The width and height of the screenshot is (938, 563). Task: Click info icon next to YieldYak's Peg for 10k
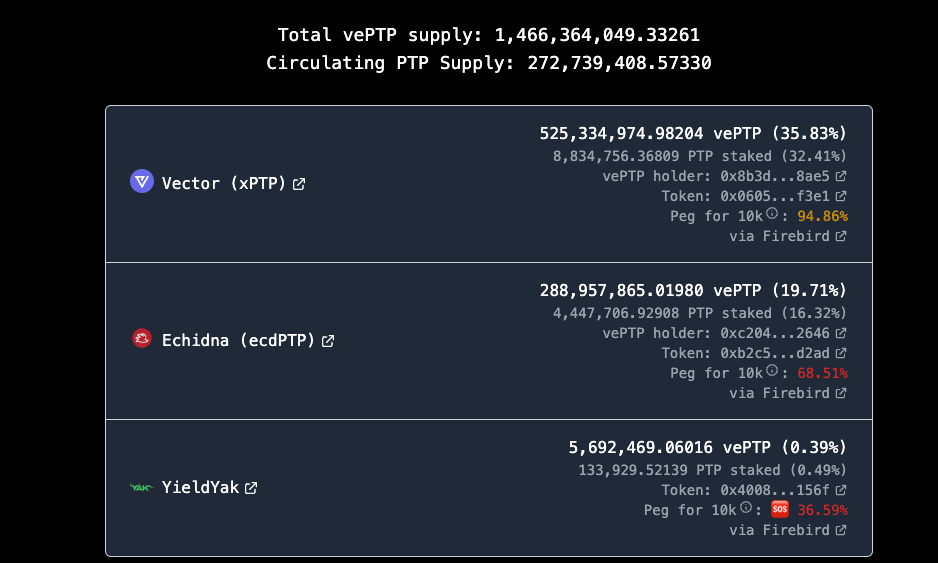click(x=746, y=507)
